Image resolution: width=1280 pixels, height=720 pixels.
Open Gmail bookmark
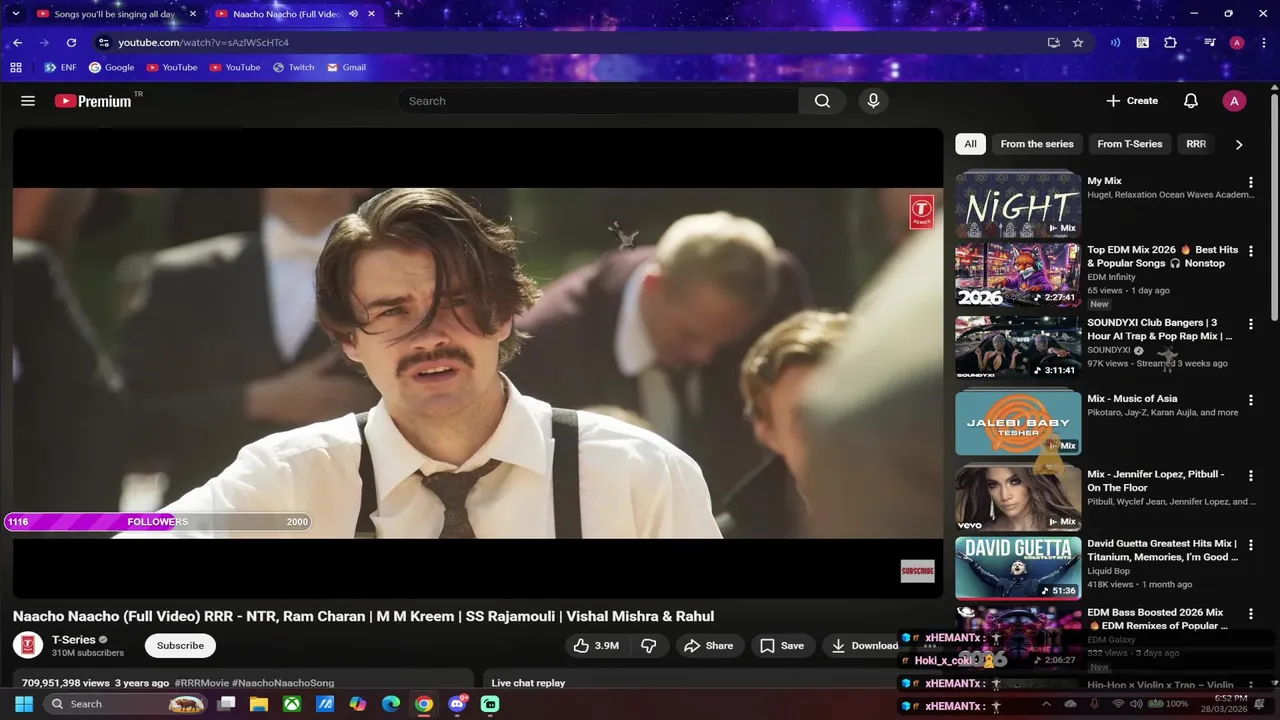click(x=346, y=67)
